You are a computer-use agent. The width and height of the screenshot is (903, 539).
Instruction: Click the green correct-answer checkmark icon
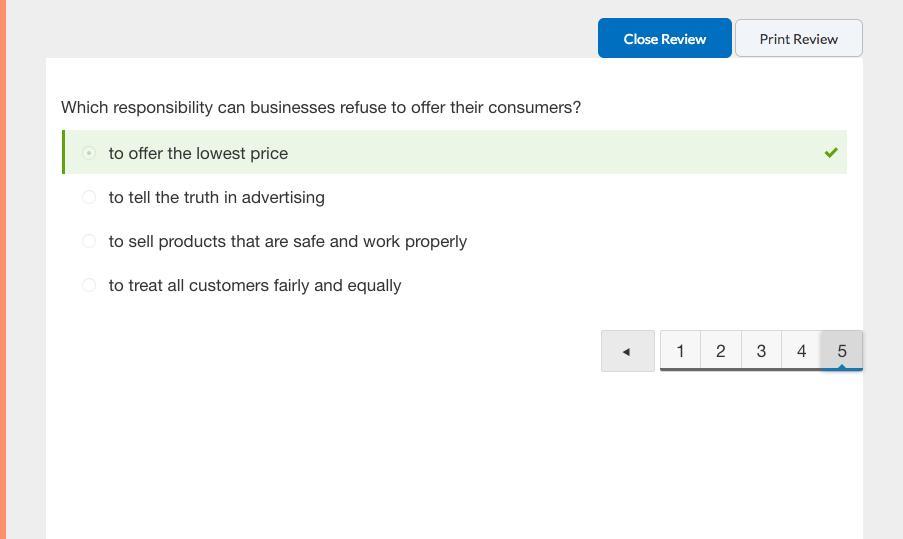click(830, 153)
